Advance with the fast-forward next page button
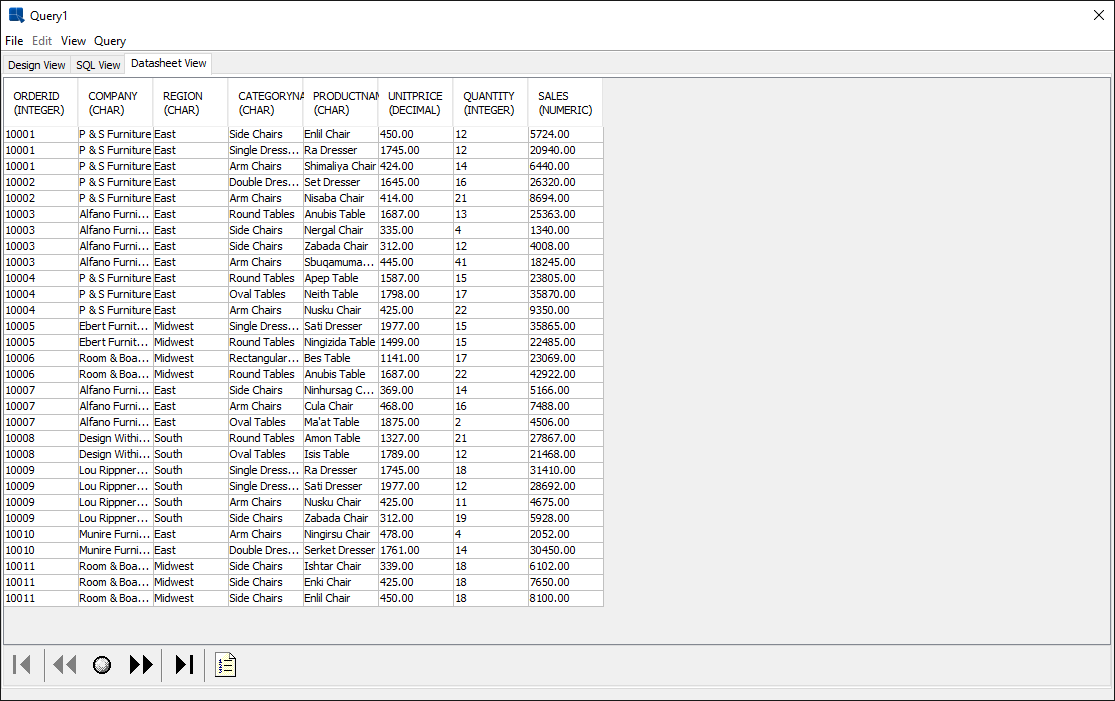This screenshot has height=701, width=1115. [141, 665]
